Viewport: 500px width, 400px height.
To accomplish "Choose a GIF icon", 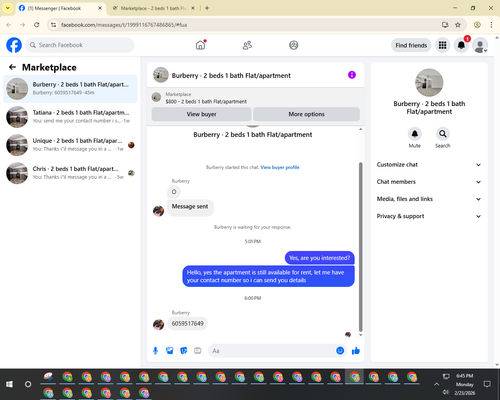I will 198,351.
